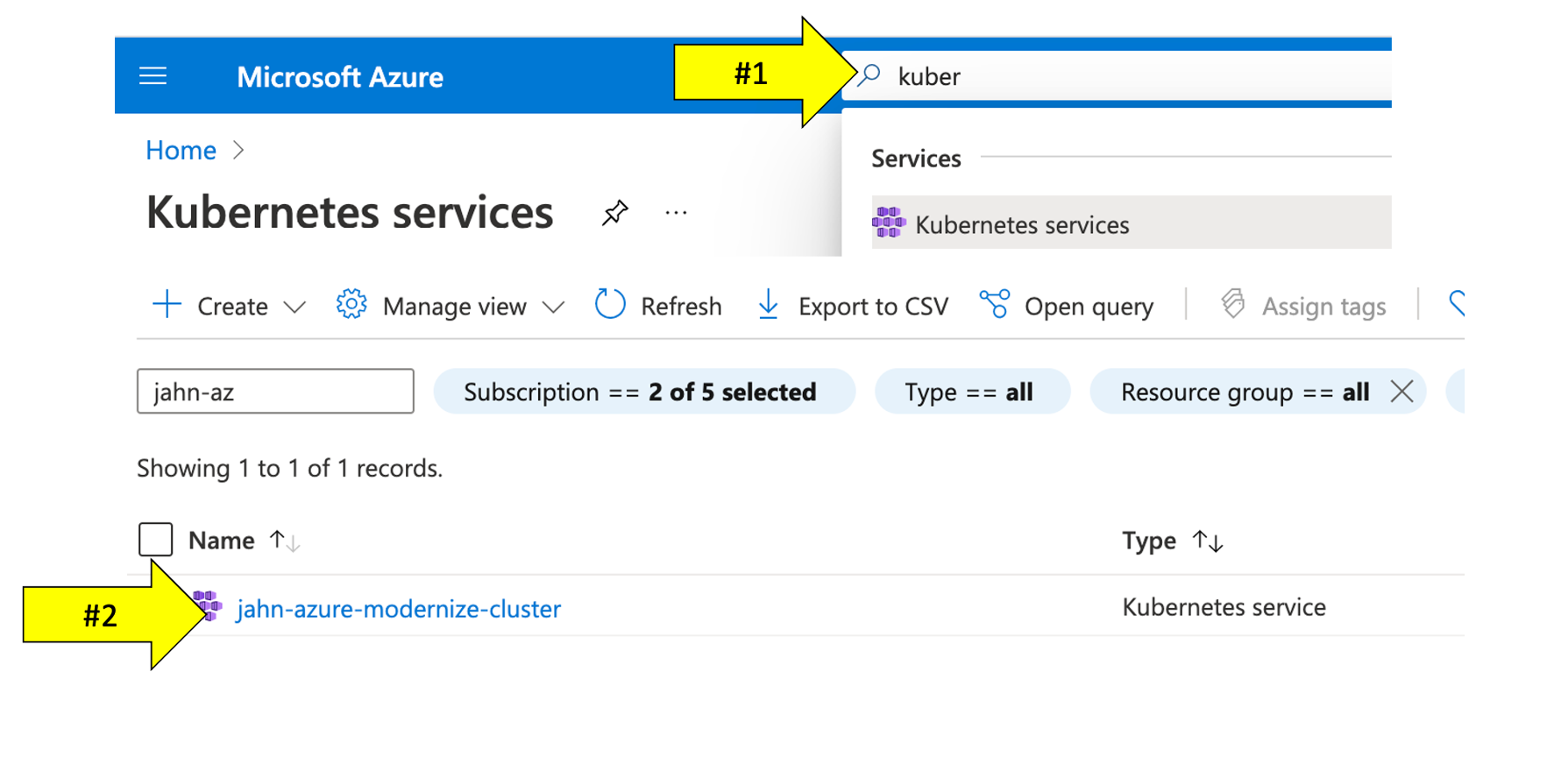
Task: Click the Manage view gear icon
Action: [x=351, y=305]
